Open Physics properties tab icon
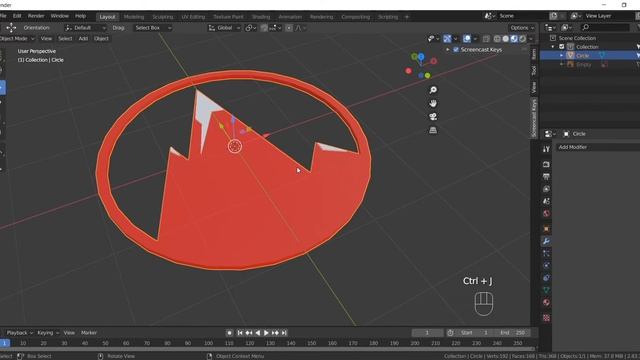This screenshot has height=360, width=640. pos(546,265)
